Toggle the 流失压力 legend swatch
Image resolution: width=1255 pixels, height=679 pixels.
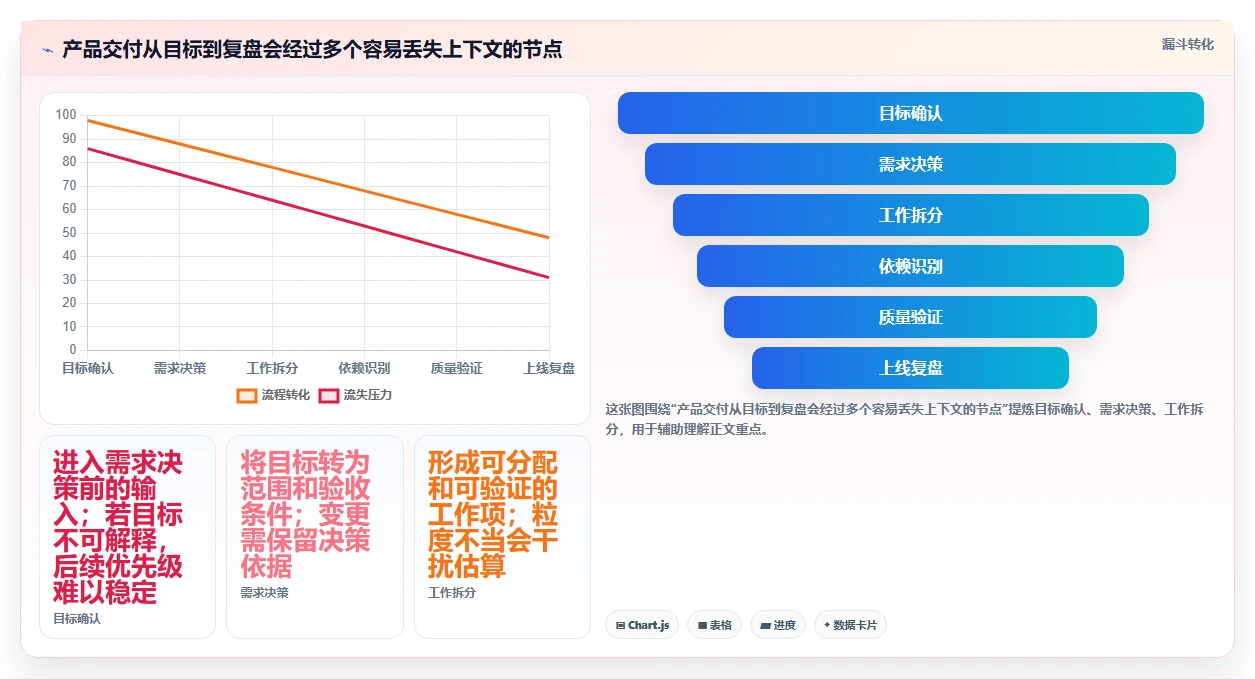329,395
